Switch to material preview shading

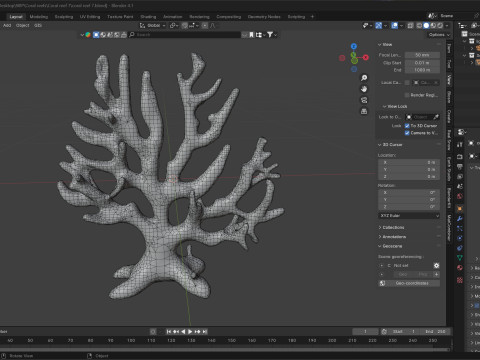point(433,26)
